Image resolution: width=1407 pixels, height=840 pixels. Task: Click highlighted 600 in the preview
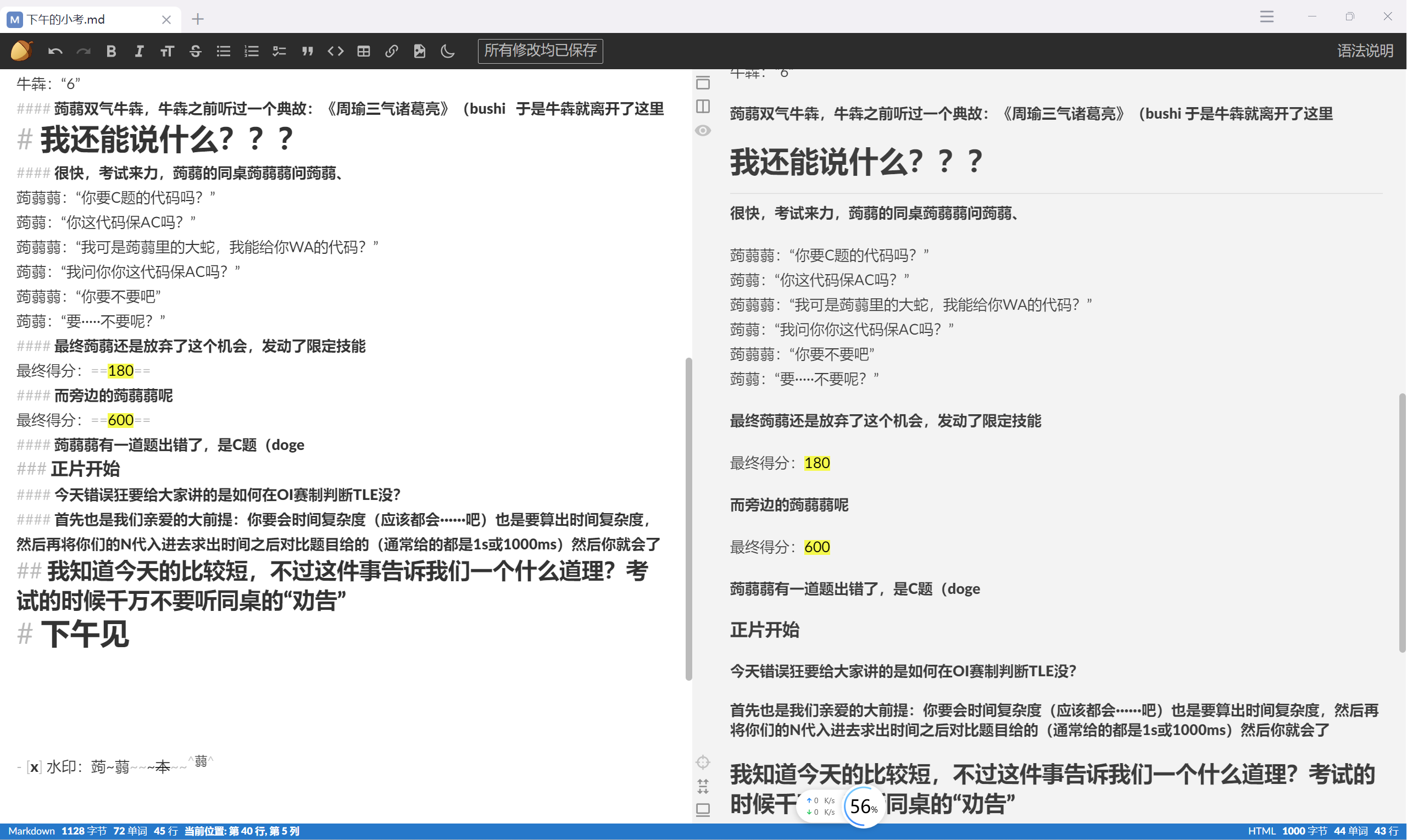point(817,547)
